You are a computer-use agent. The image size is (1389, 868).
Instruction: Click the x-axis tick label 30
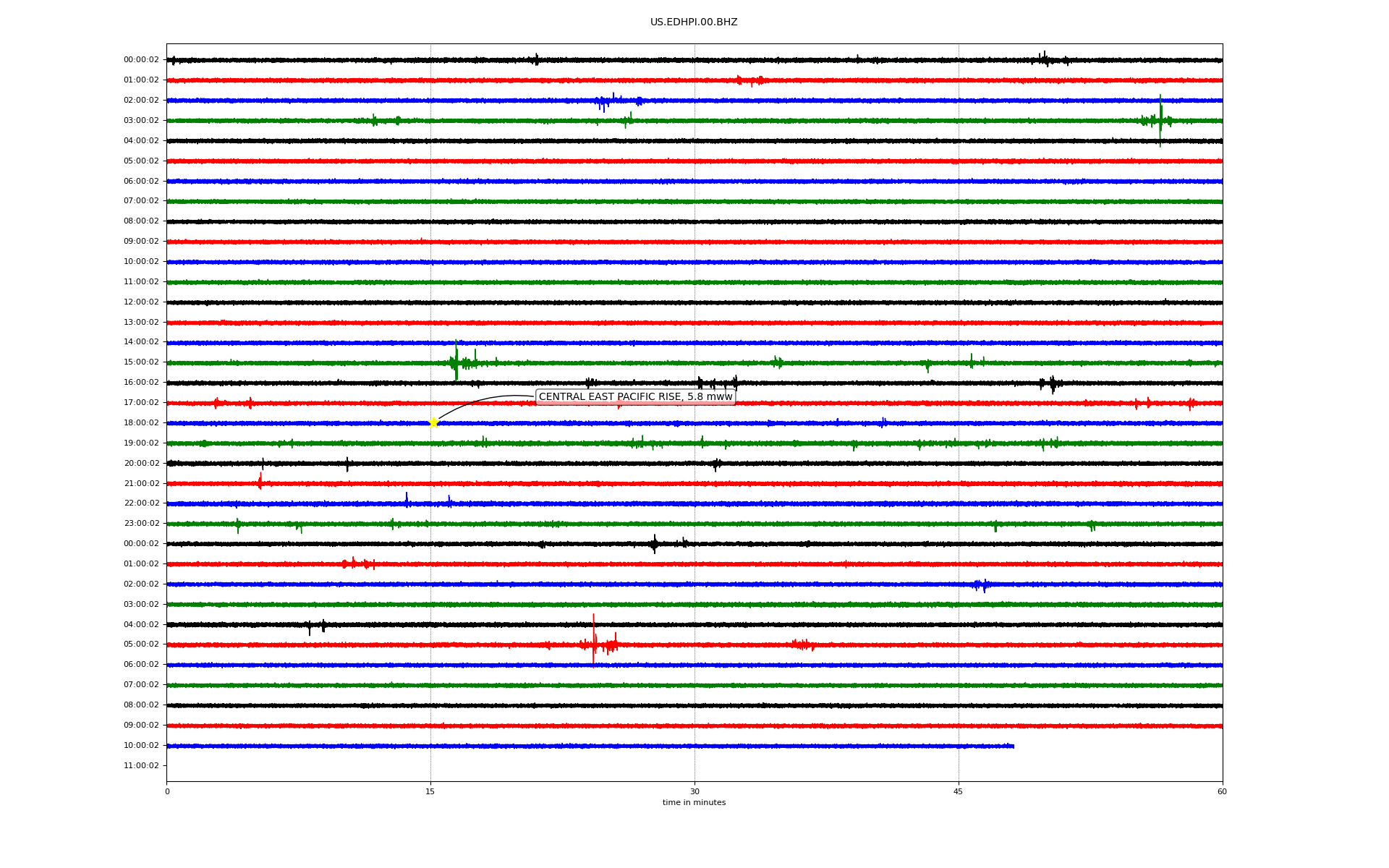(x=694, y=791)
